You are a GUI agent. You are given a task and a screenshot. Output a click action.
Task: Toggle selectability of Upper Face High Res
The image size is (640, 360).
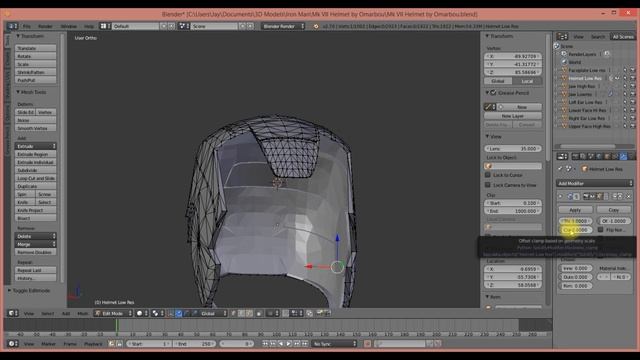(x=625, y=126)
